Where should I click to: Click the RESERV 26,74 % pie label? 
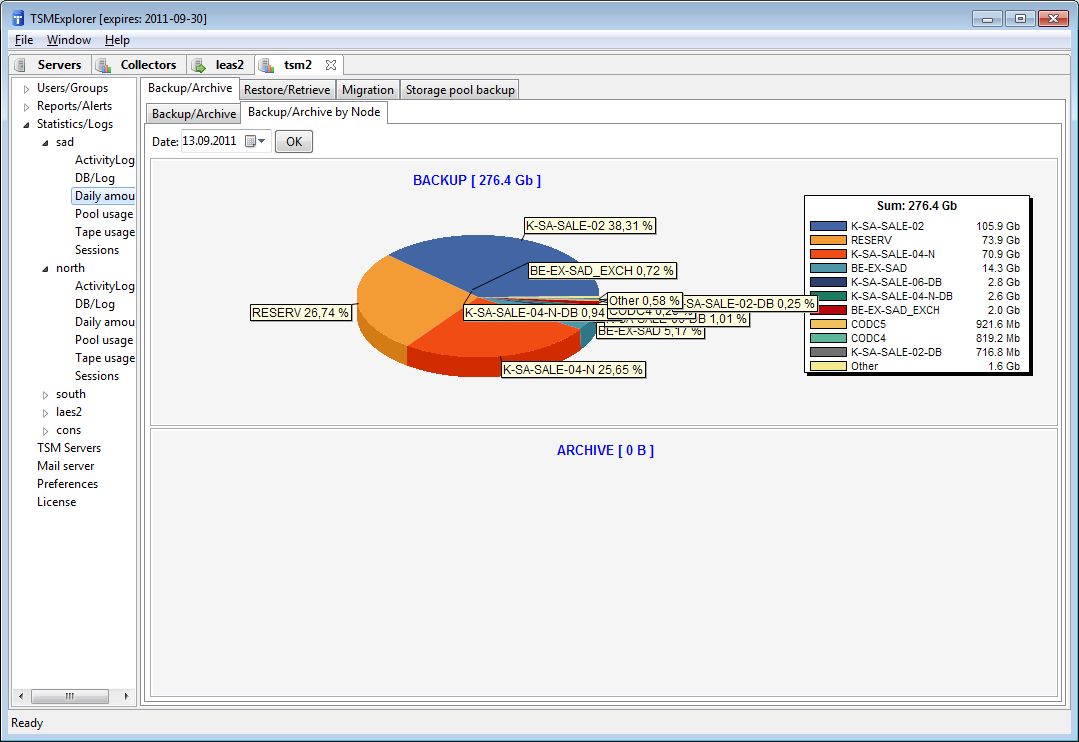(x=300, y=312)
